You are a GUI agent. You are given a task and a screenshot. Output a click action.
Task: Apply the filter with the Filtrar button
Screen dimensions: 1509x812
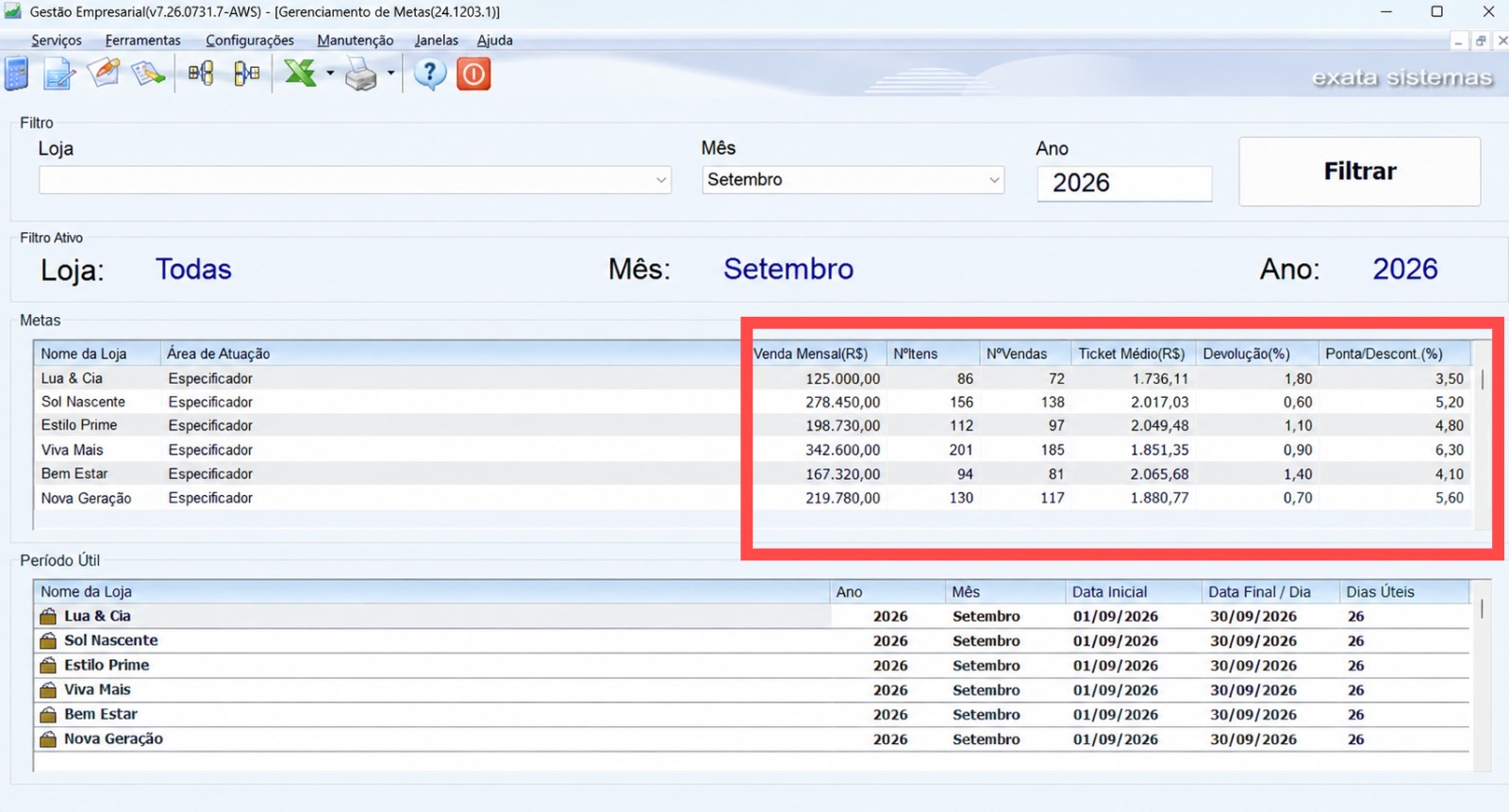1359,172
